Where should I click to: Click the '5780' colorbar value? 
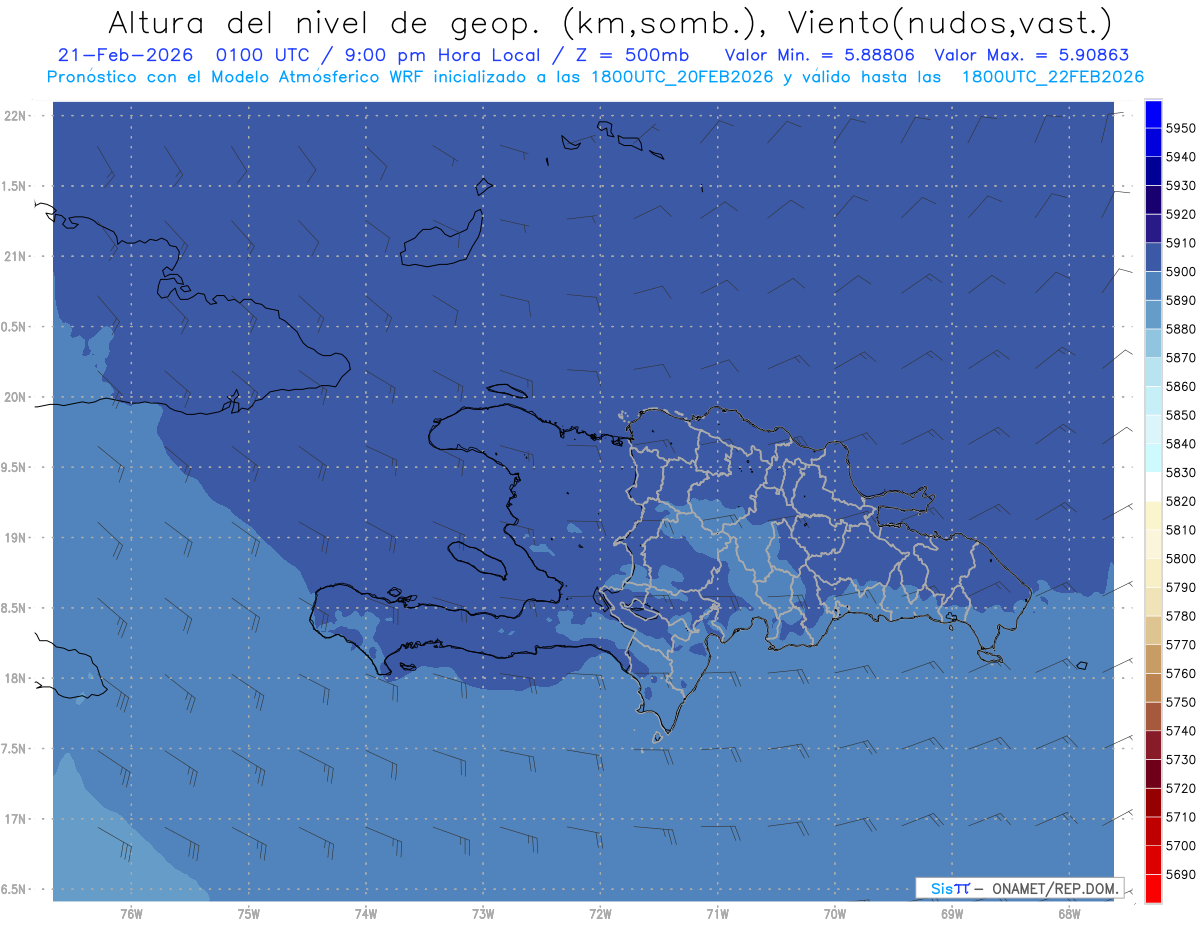point(1180,616)
